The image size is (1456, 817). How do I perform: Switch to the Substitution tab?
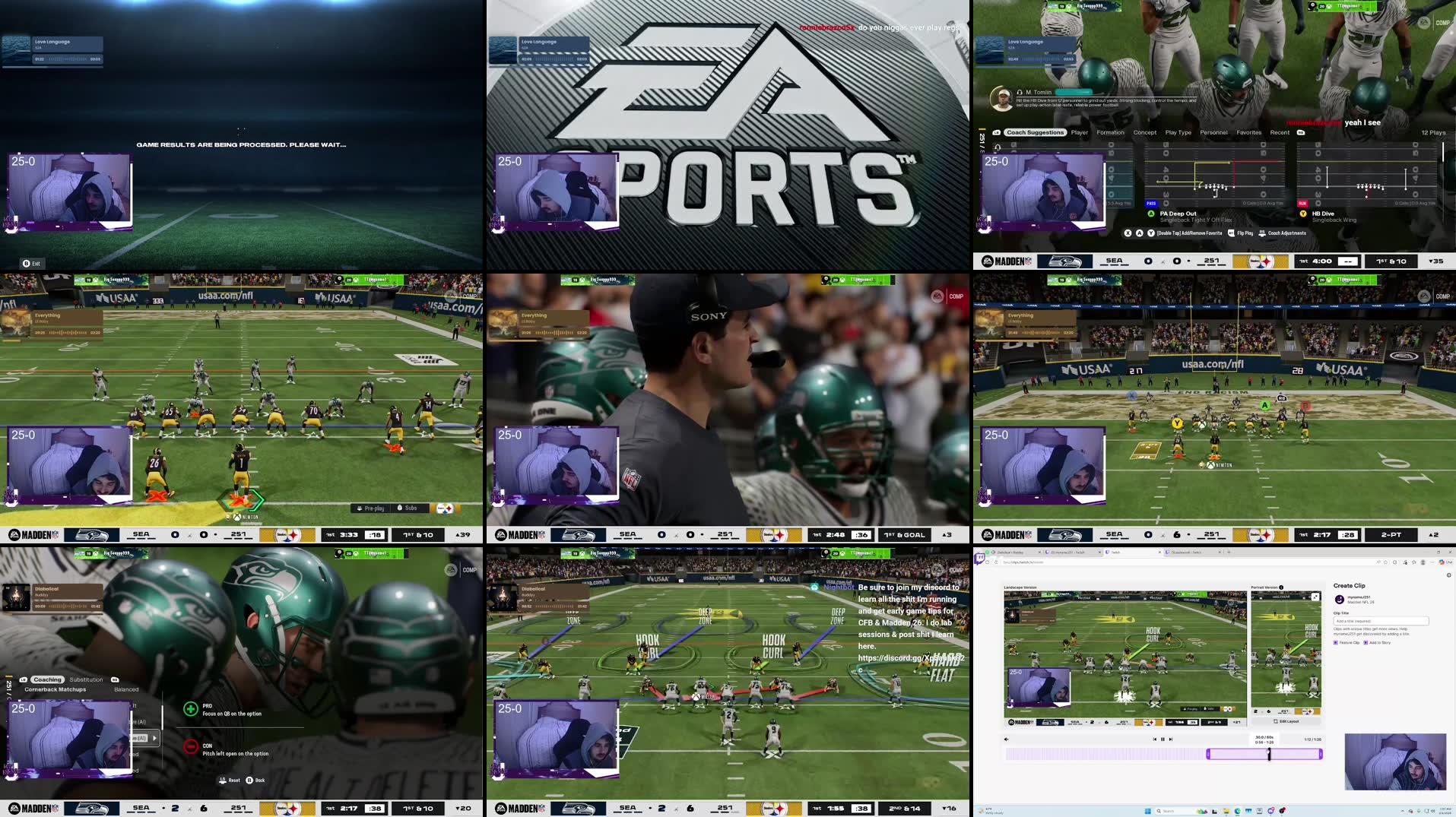(86, 679)
